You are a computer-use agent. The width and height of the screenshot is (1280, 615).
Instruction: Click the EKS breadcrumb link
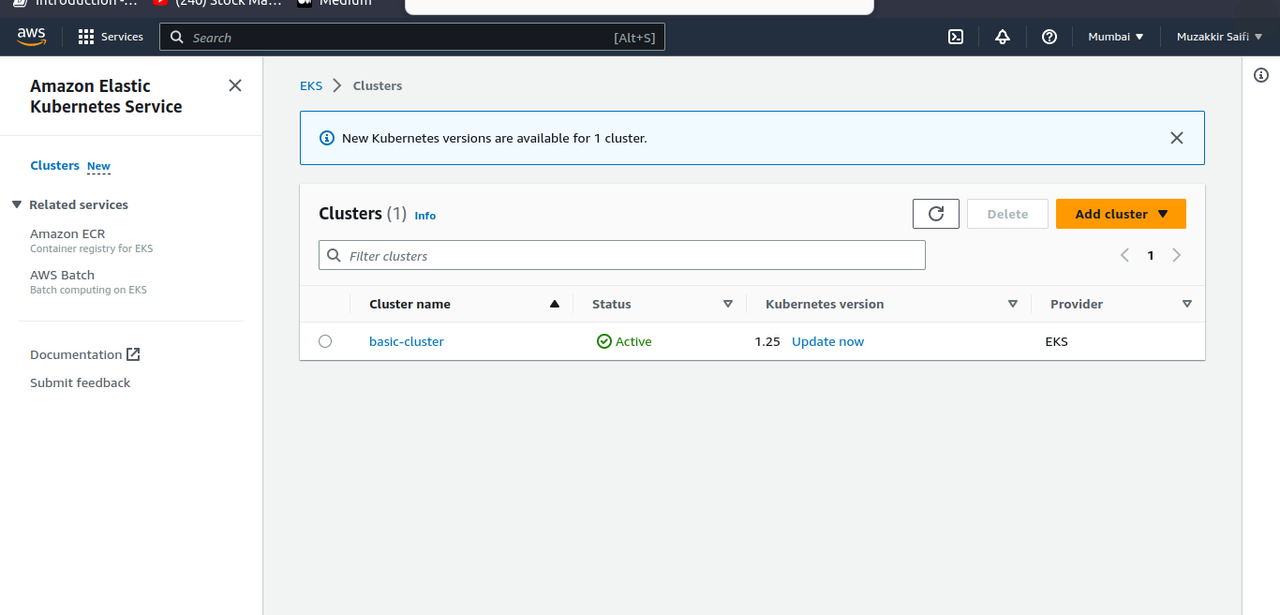(x=311, y=86)
